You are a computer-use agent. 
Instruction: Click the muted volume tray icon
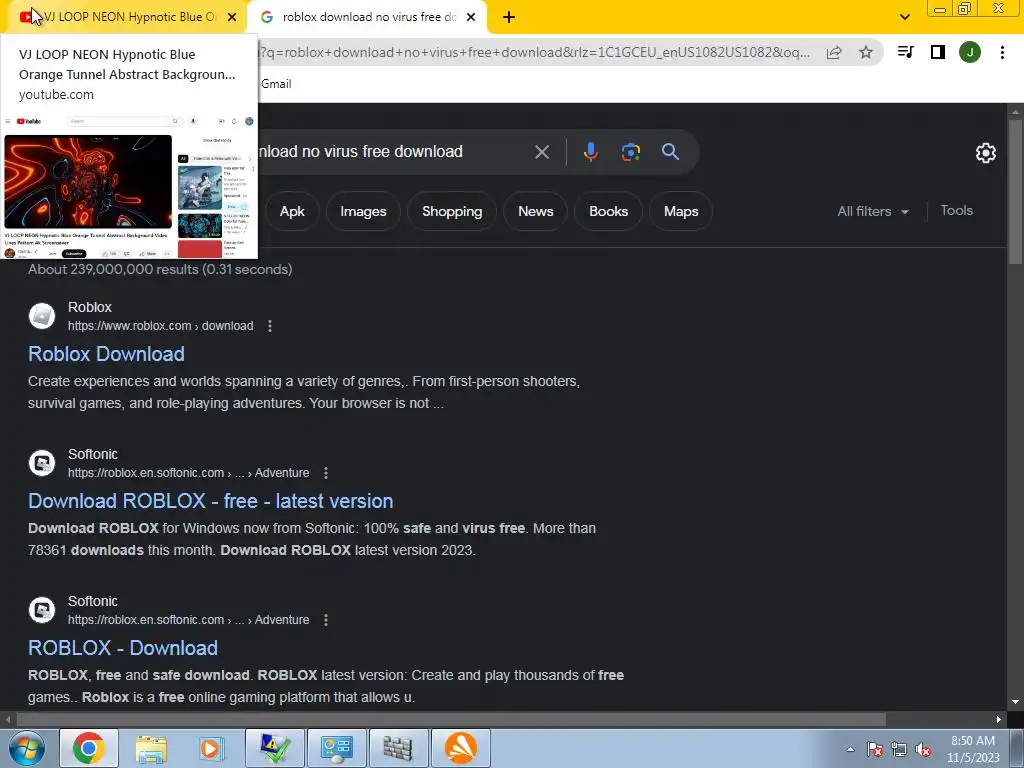pos(923,749)
